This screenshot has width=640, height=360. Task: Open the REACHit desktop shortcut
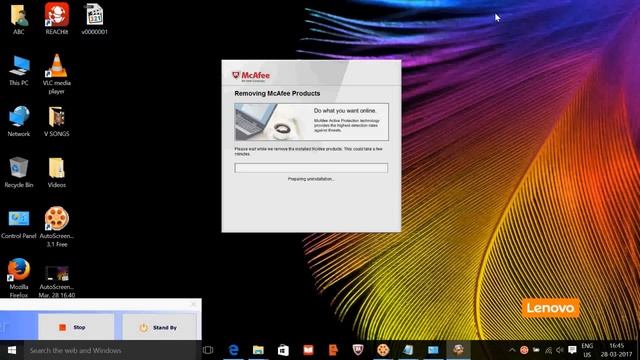57,19
